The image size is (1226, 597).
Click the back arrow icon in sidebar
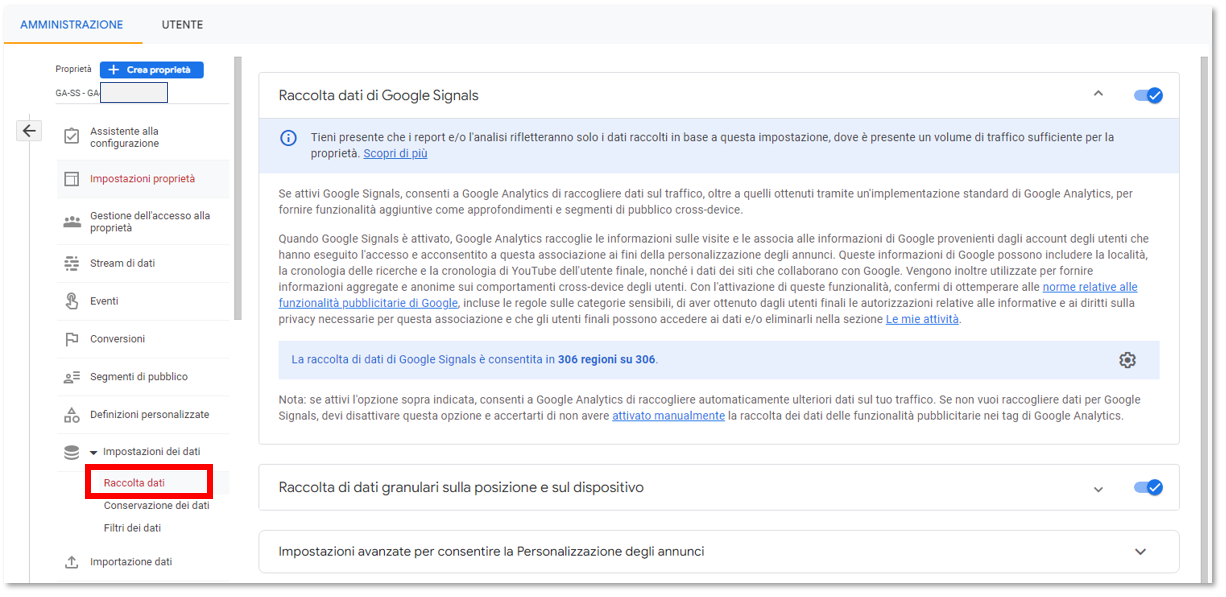30,130
